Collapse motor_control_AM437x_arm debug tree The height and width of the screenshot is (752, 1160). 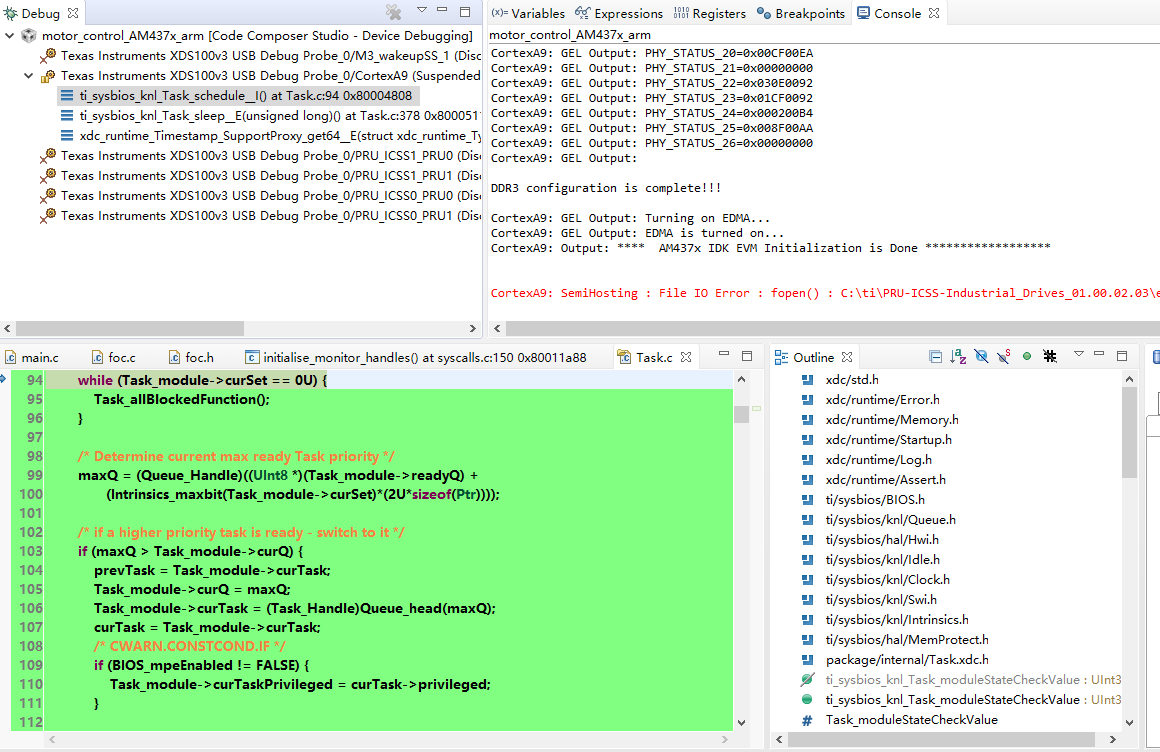click(x=10, y=36)
